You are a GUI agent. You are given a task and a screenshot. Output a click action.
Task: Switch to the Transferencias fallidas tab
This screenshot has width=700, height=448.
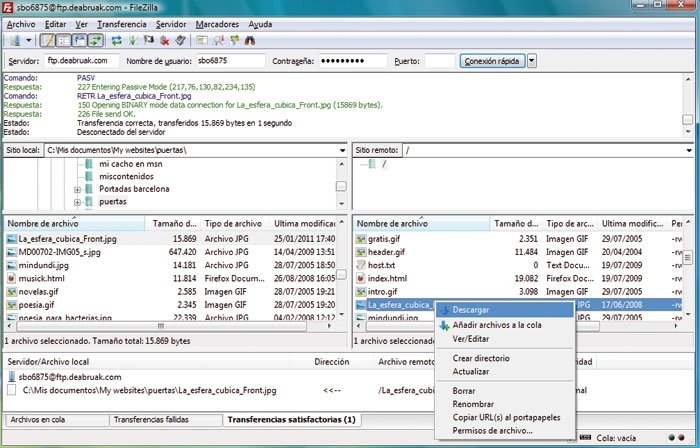coord(166,419)
